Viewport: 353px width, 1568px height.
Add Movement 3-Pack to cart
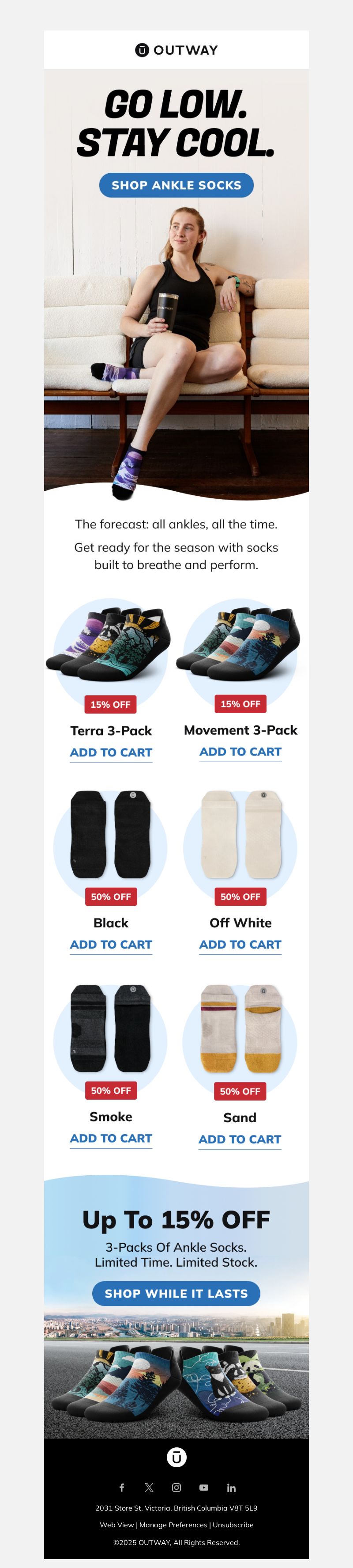[x=240, y=752]
